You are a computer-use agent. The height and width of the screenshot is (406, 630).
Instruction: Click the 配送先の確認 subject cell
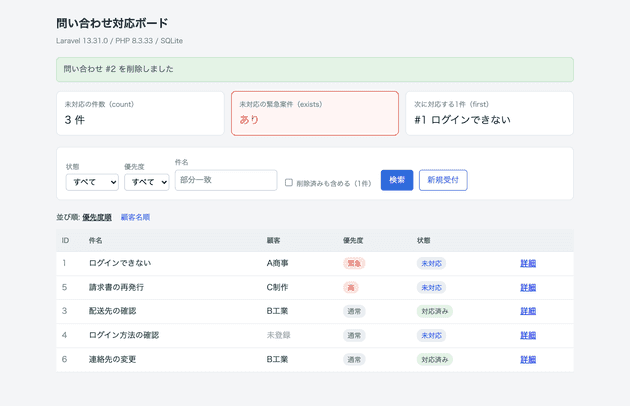[112, 311]
